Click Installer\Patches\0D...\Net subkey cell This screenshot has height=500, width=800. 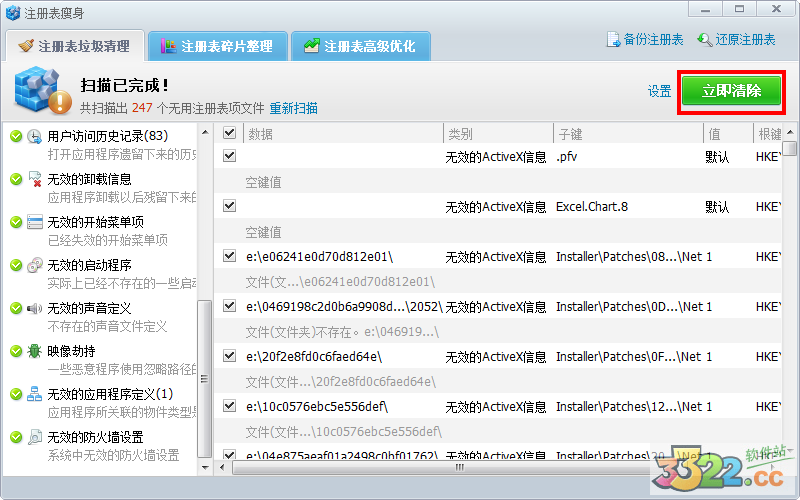coord(630,307)
